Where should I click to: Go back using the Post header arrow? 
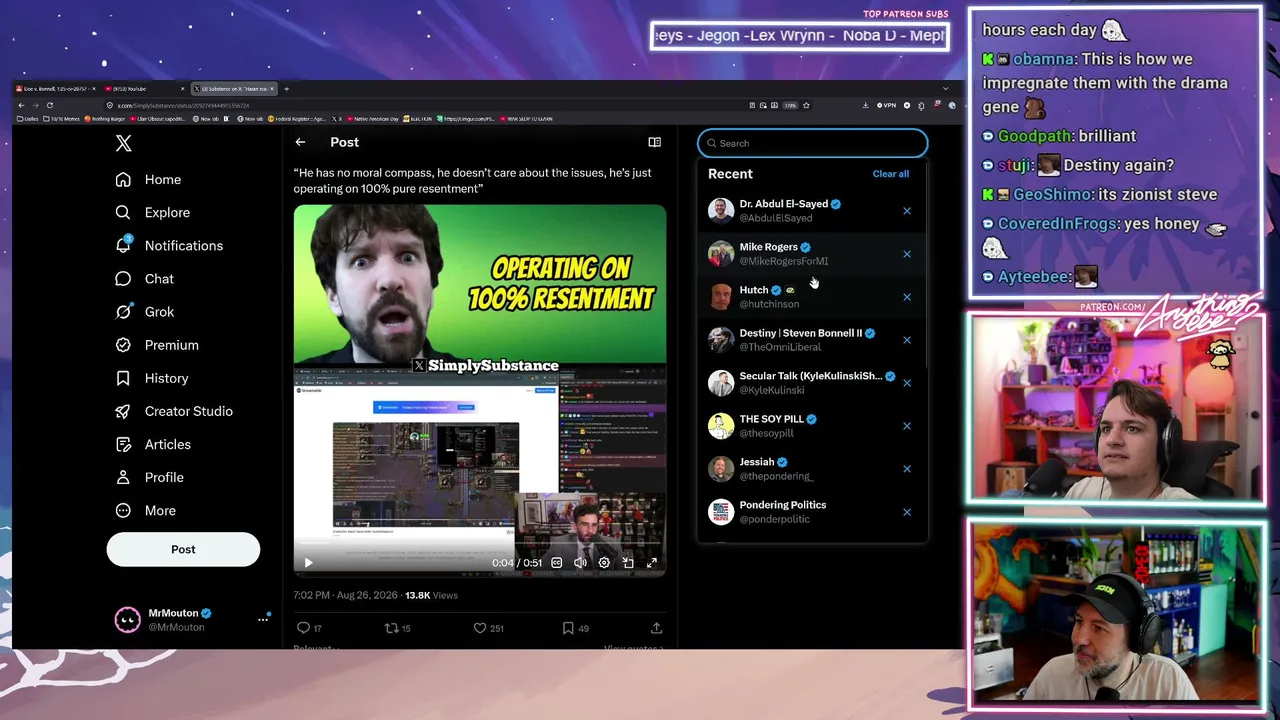click(300, 142)
